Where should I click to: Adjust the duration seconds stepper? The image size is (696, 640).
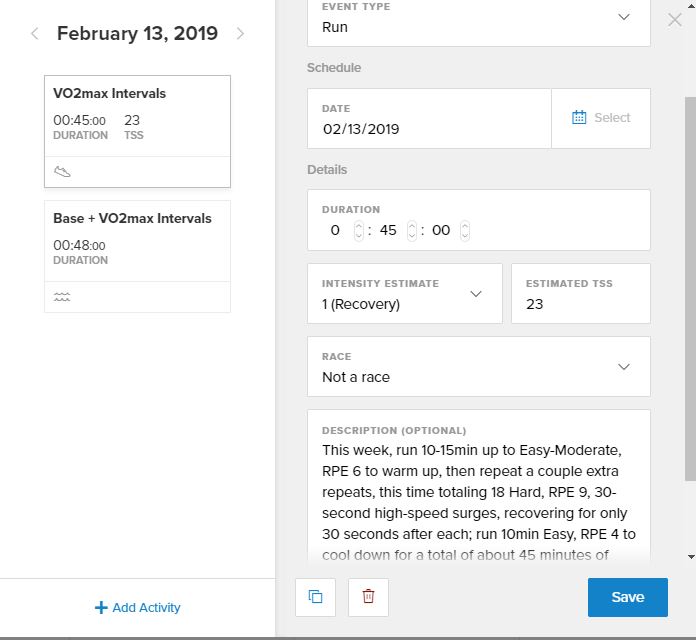(465, 230)
